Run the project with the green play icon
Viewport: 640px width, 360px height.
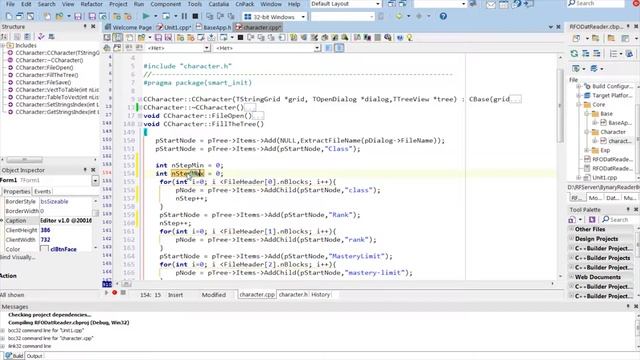pos(146,16)
